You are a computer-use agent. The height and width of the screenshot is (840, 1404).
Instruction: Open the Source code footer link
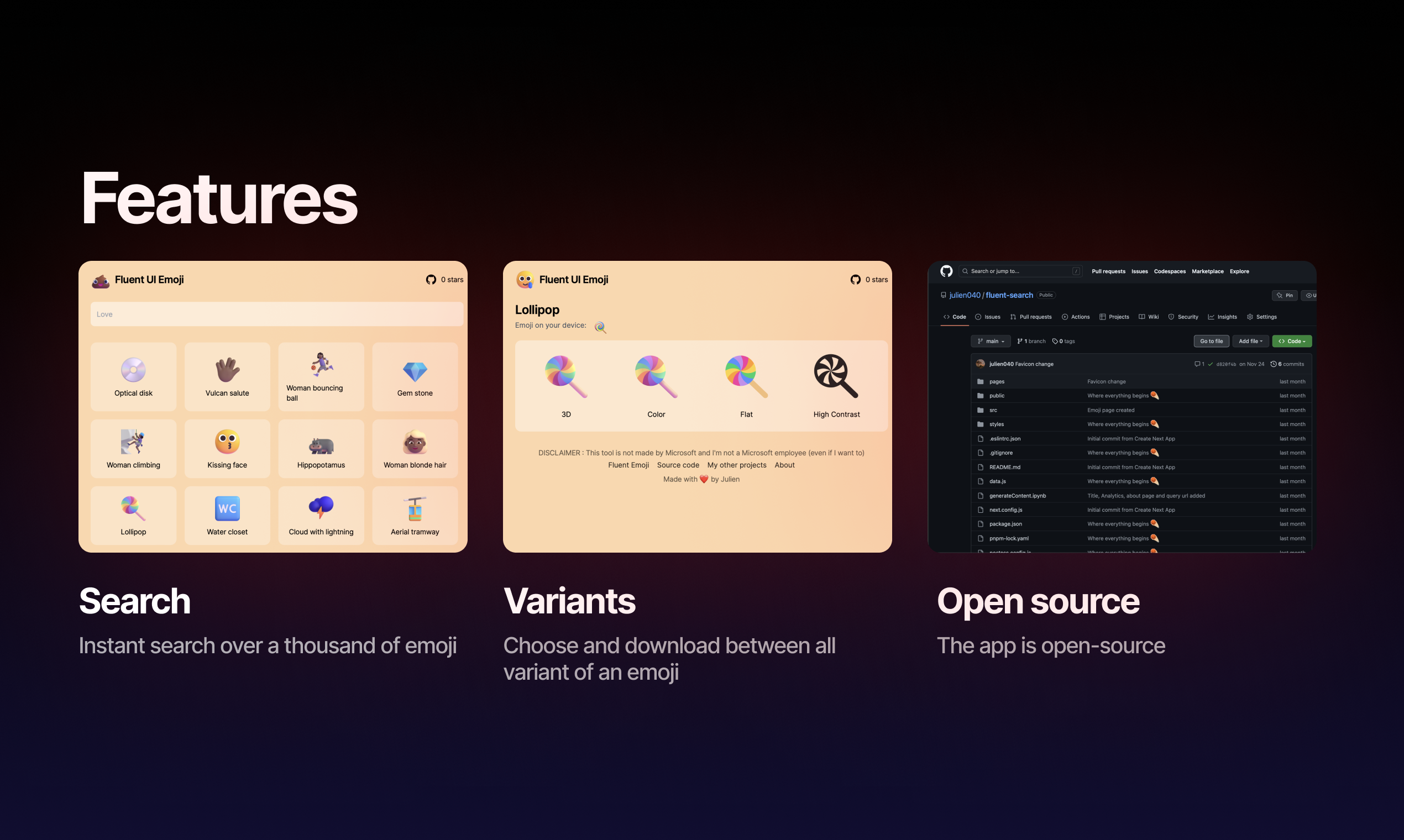[x=678, y=465]
